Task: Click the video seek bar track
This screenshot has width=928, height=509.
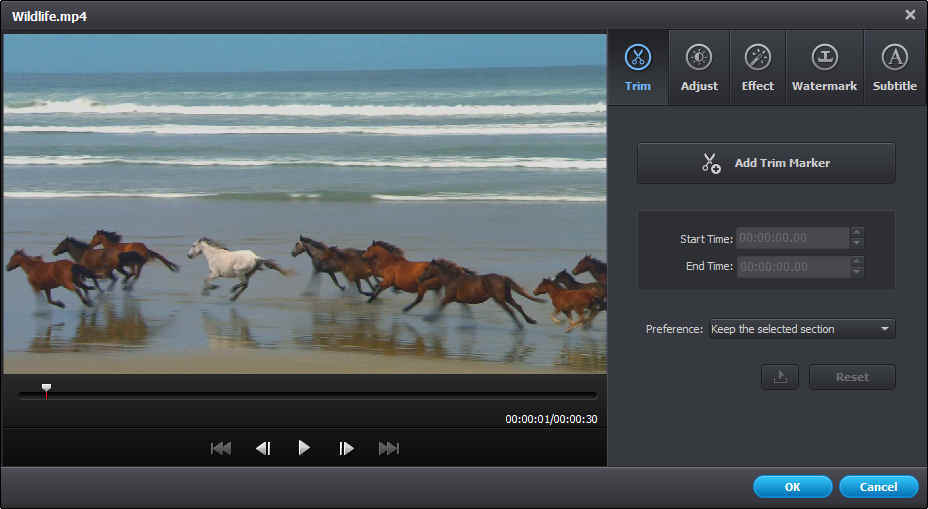Action: 307,394
